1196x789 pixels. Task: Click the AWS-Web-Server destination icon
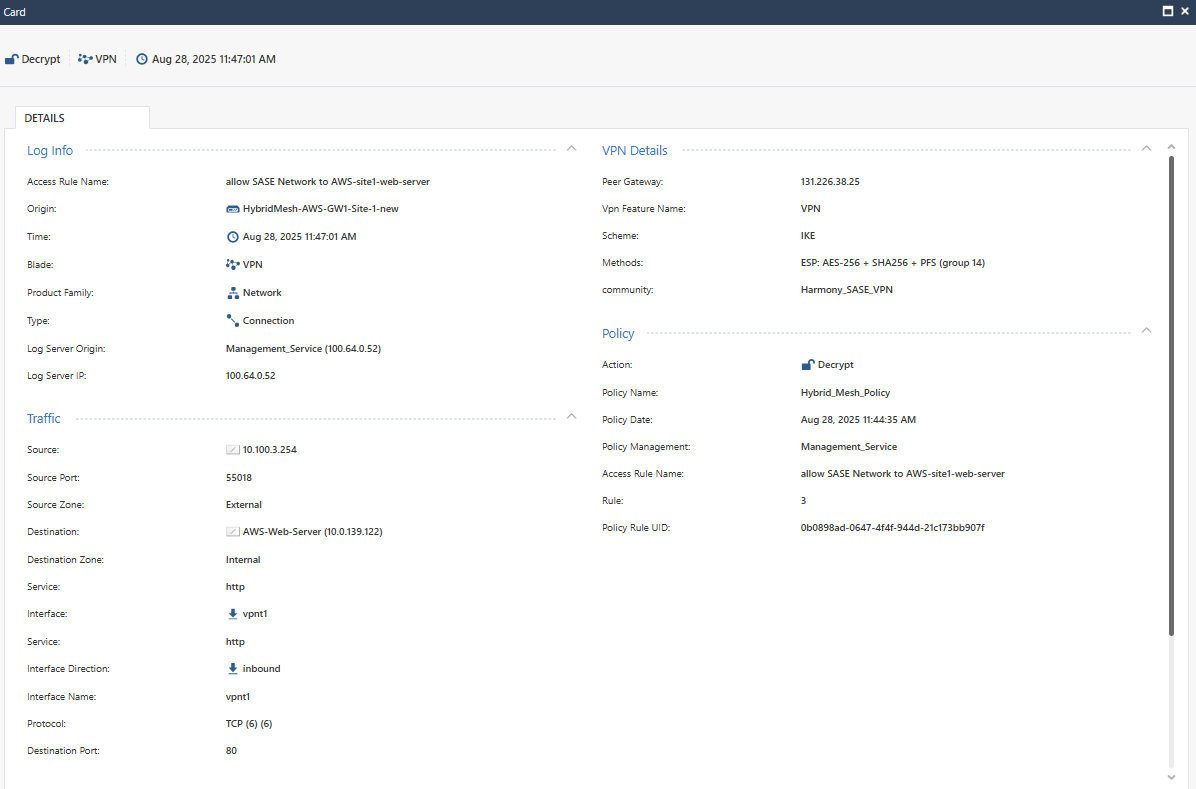click(x=233, y=532)
